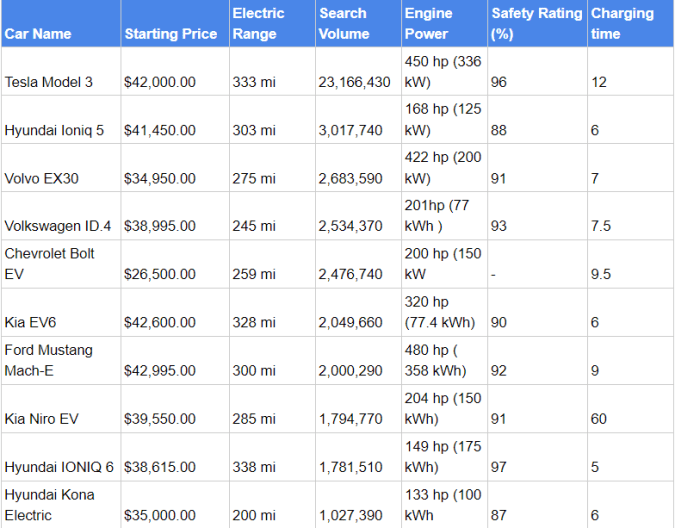Click the empty safety rating dash cell
The height and width of the screenshot is (528, 675).
pos(536,274)
